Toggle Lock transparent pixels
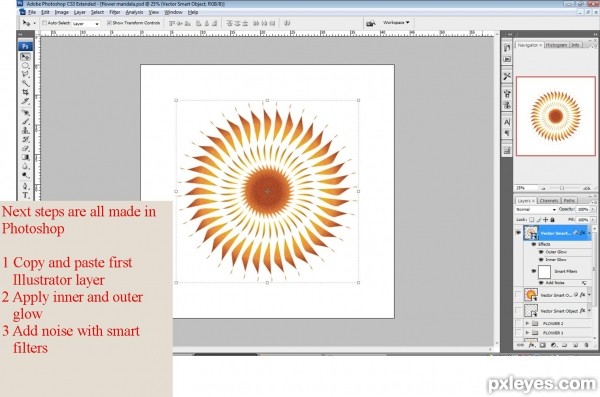Screen dimensions: 600x397 [532, 219]
